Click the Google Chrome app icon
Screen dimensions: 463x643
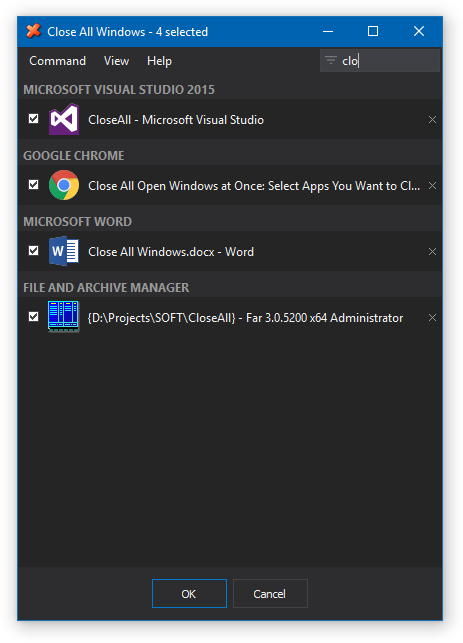click(x=64, y=185)
